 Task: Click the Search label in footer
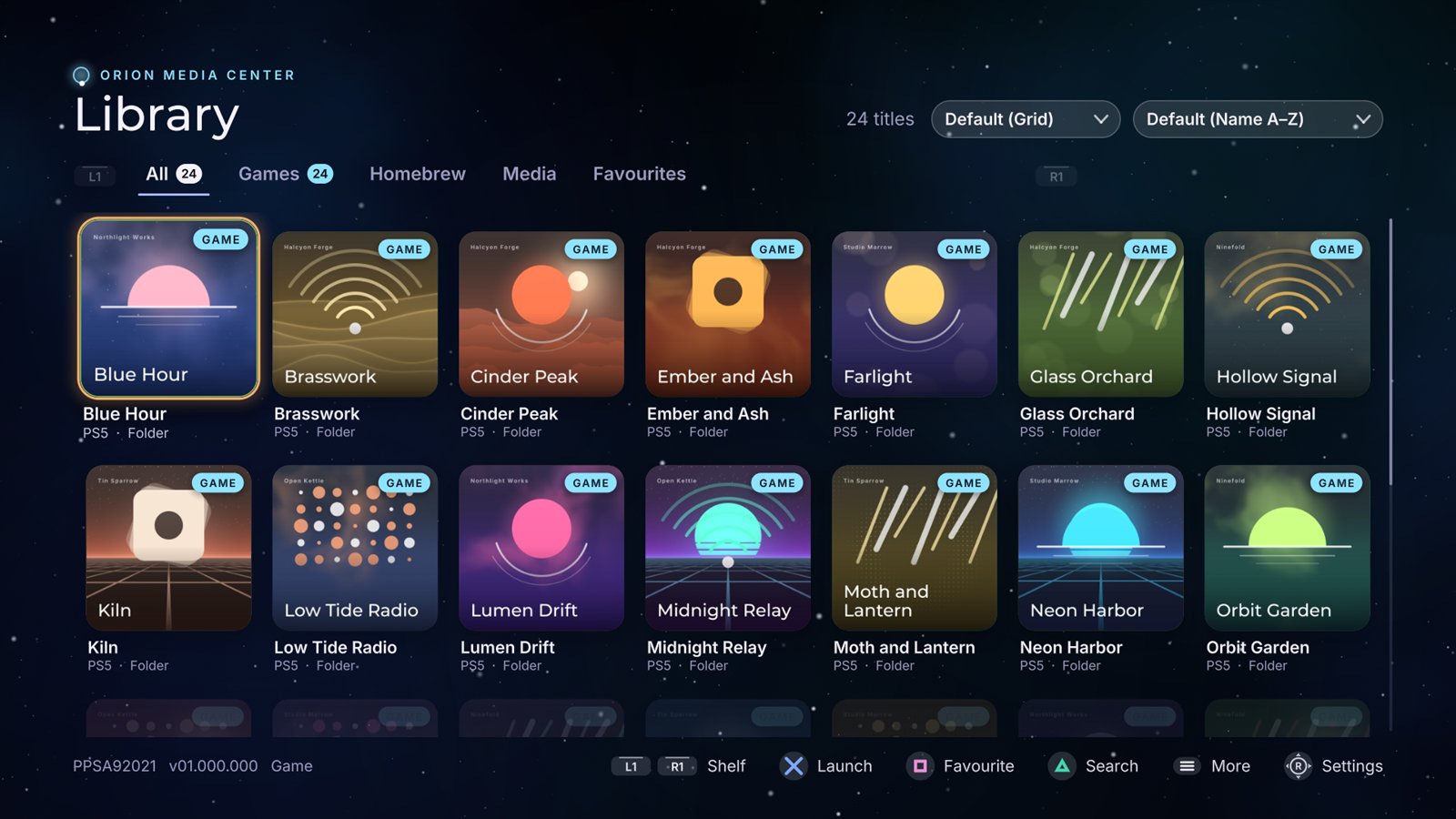[x=1111, y=766]
